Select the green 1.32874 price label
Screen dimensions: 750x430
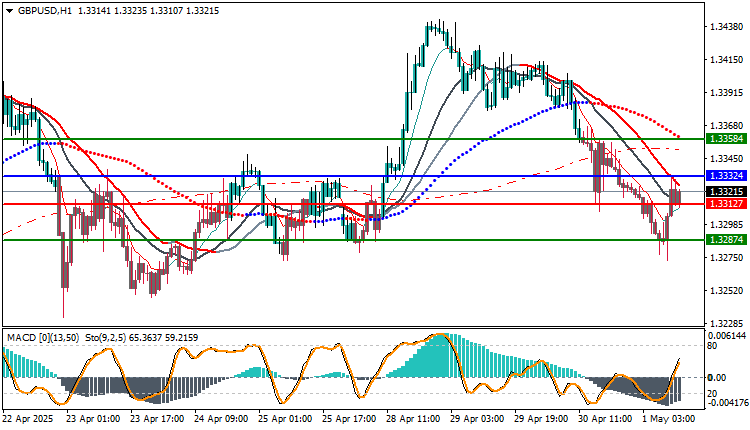(x=726, y=240)
